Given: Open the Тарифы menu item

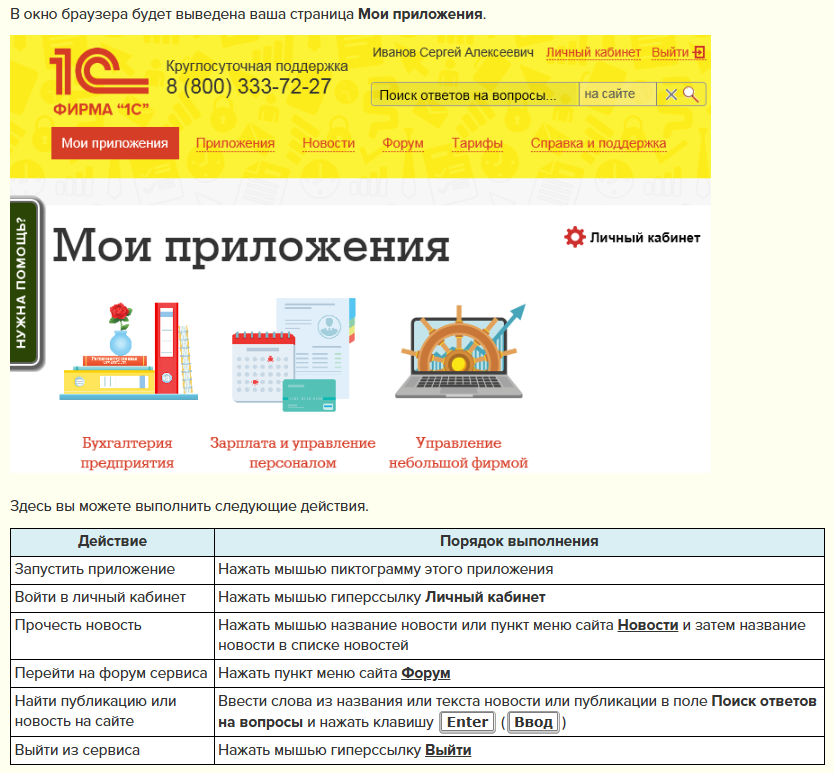Looking at the screenshot, I should tap(477, 143).
